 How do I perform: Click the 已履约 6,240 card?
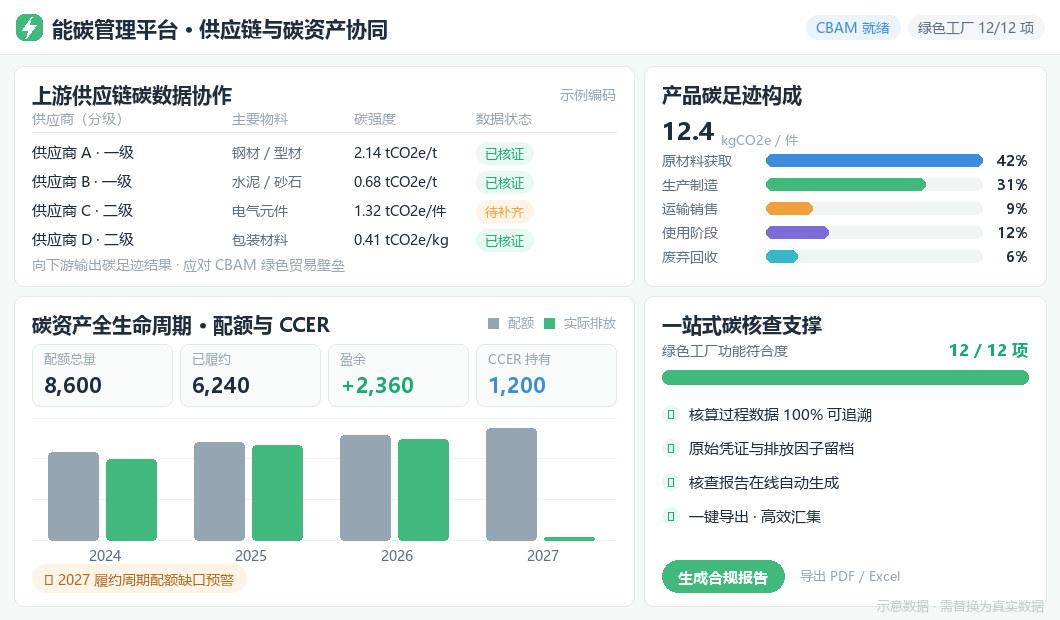250,375
